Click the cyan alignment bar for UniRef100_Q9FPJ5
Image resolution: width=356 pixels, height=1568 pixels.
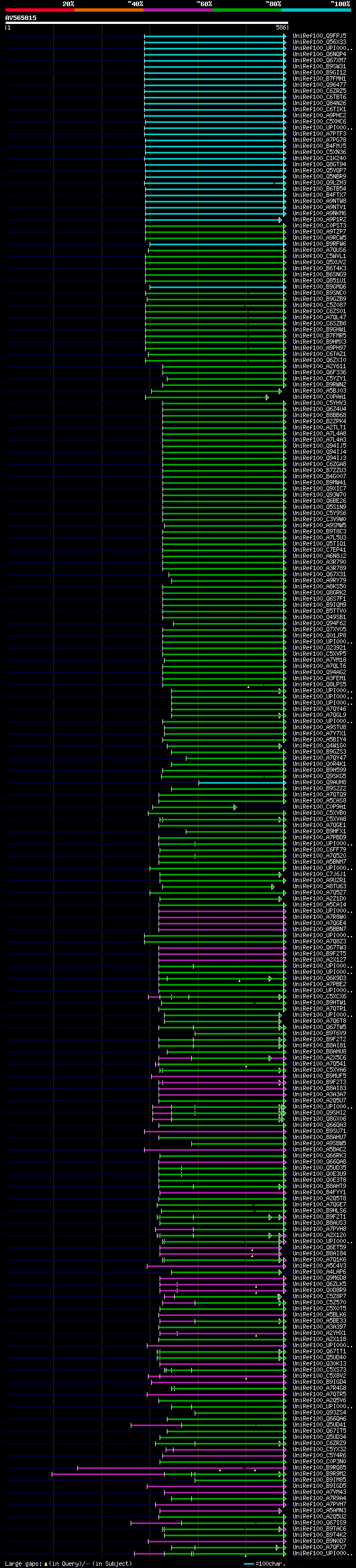(215, 36)
